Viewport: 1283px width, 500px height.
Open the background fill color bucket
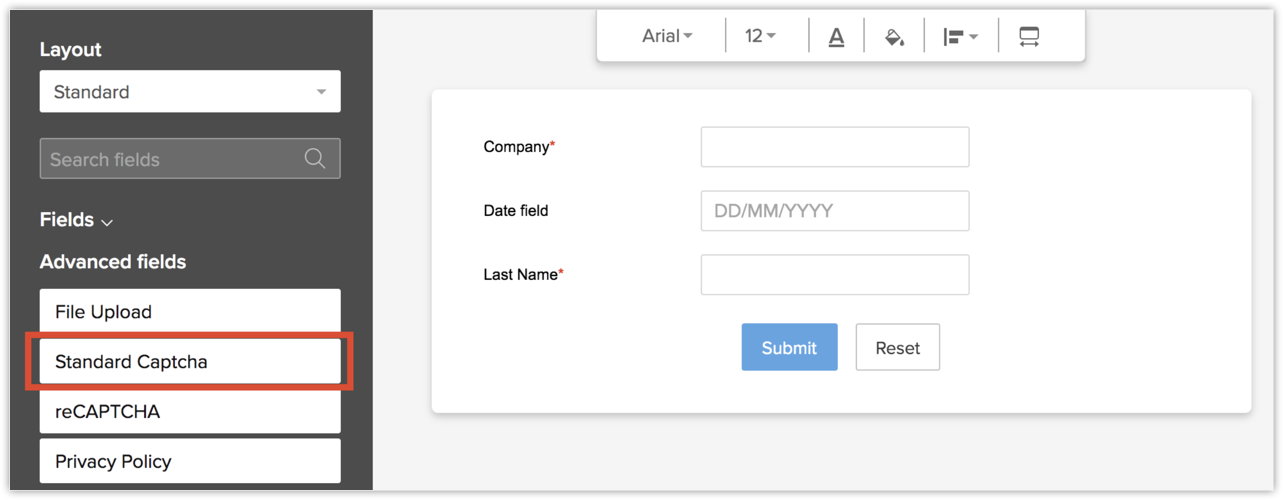894,37
